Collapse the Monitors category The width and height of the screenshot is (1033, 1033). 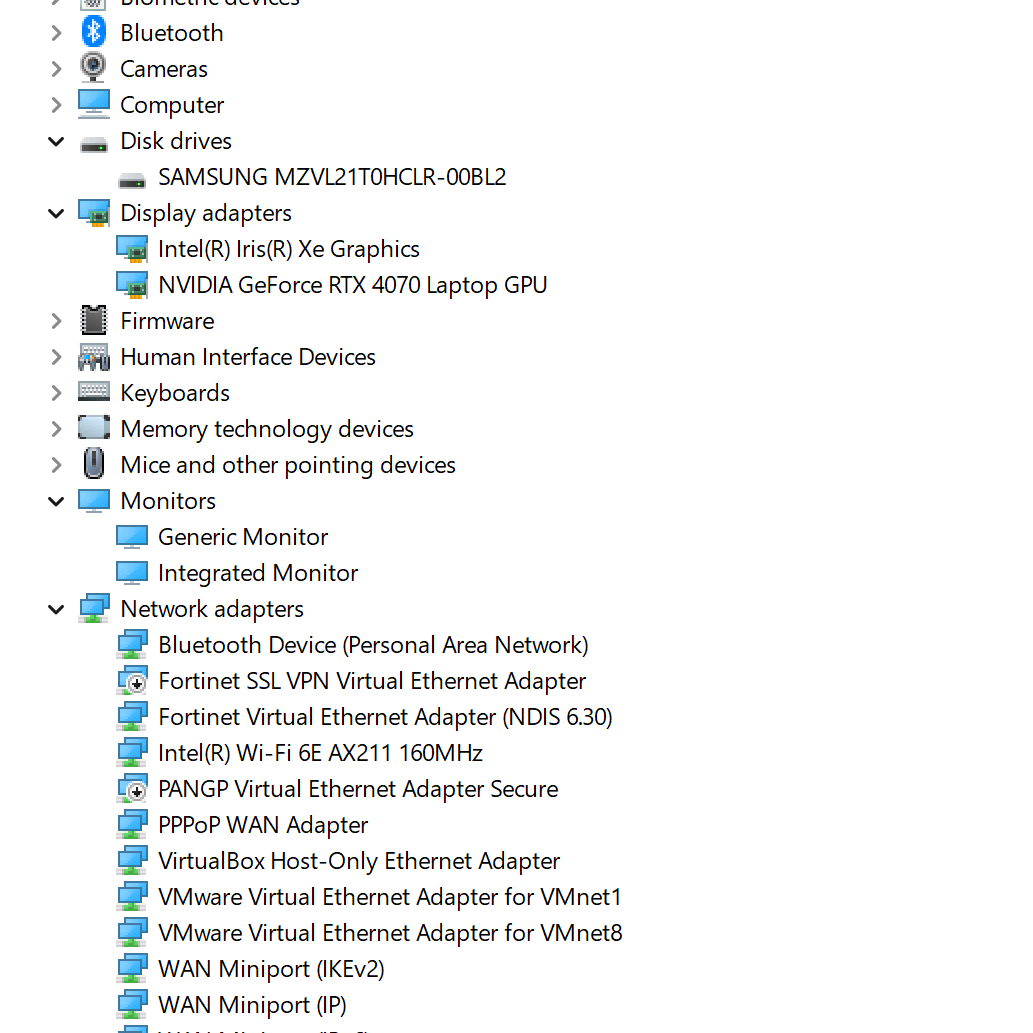(57, 501)
